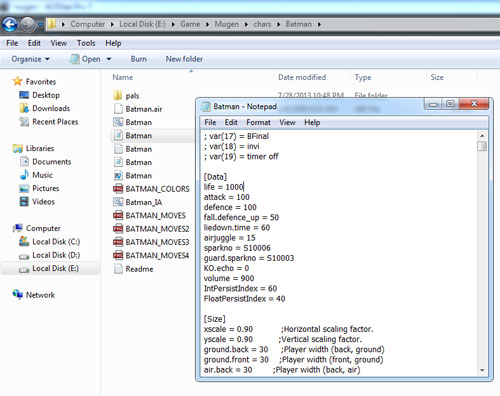Sort files by Date modified column header

pyautogui.click(x=302, y=77)
